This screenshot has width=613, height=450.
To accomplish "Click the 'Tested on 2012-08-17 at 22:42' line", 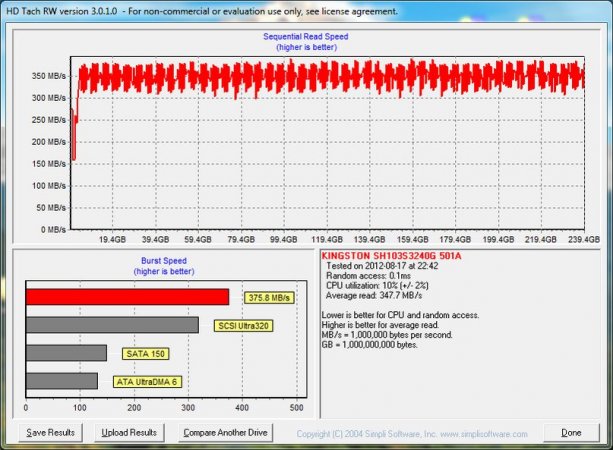I will tap(382, 266).
